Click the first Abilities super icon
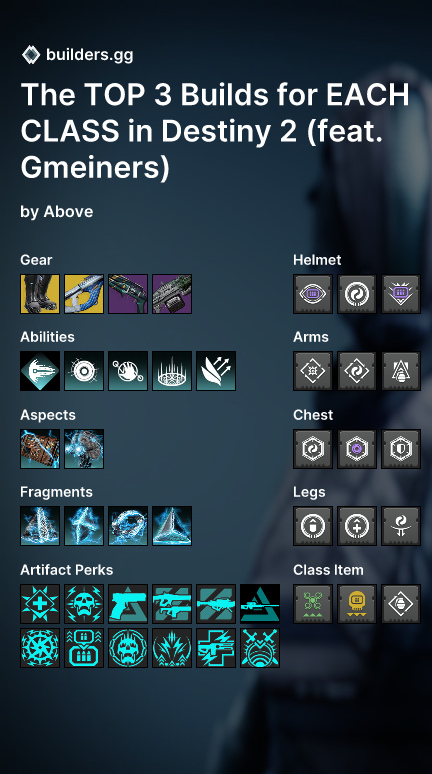Viewport: 432px width, 774px height. click(x=40, y=371)
